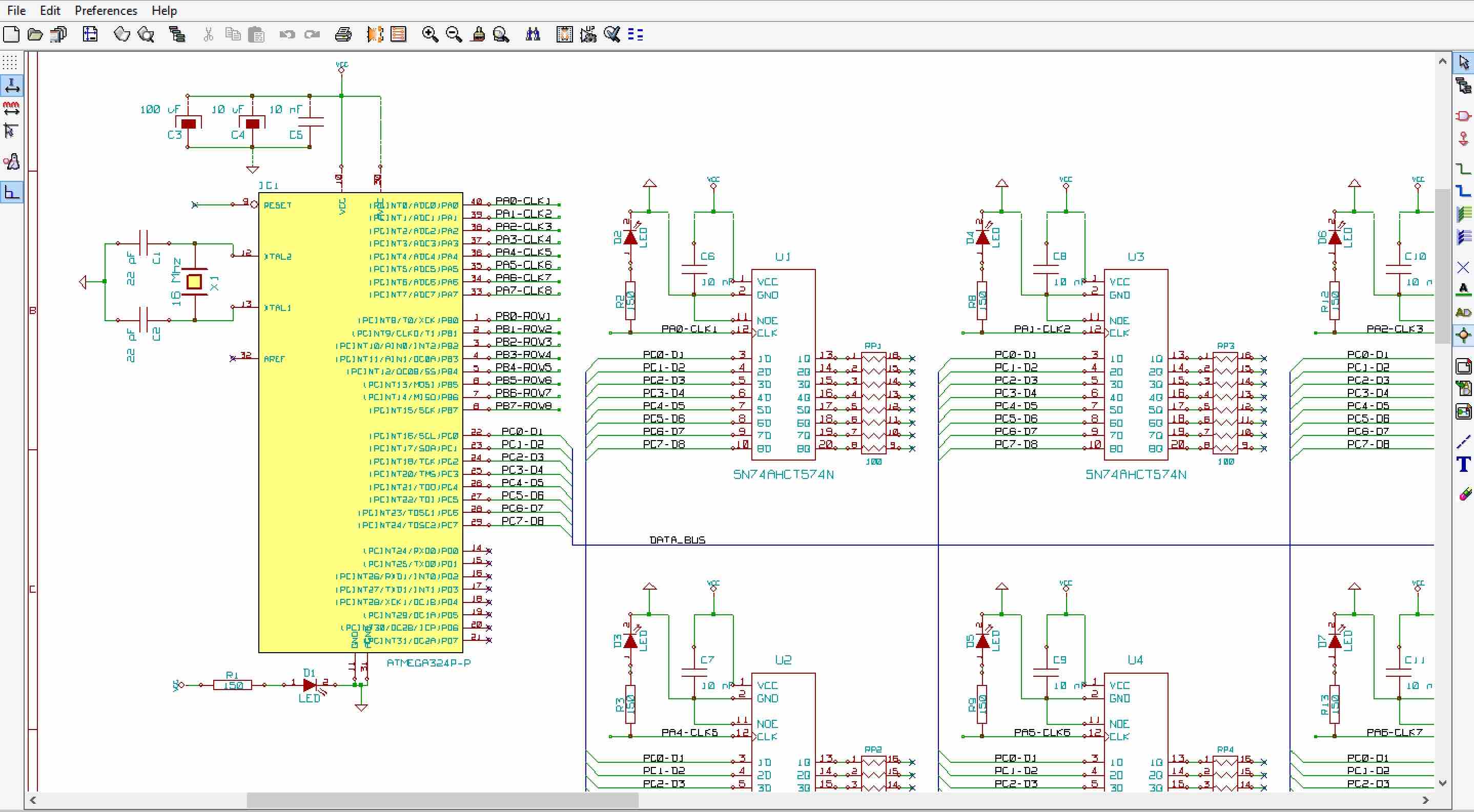Toggle grid visibility
Viewport: 1474px width, 812px height.
point(11,62)
